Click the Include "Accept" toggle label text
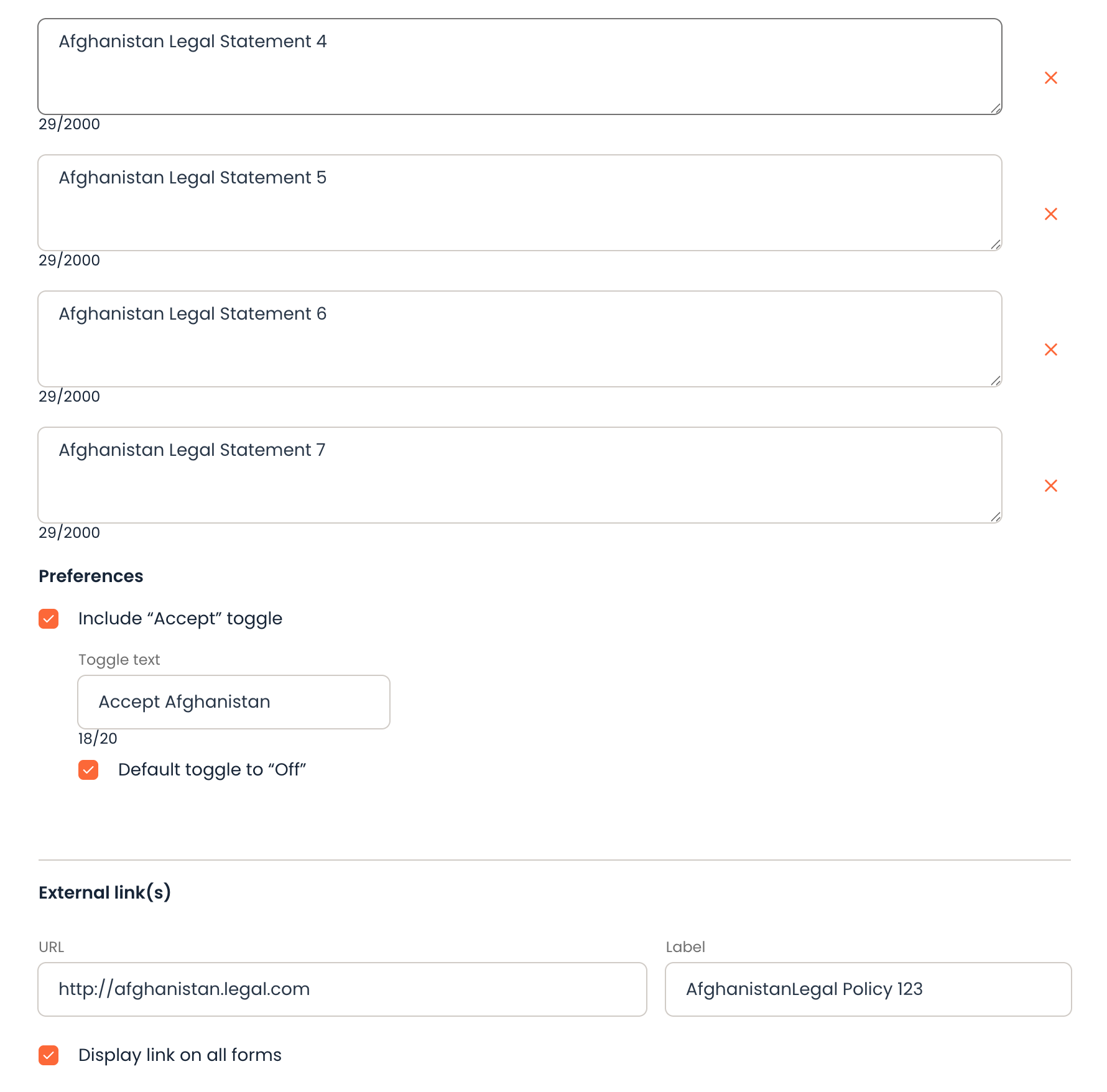The image size is (1107, 1092). click(180, 619)
